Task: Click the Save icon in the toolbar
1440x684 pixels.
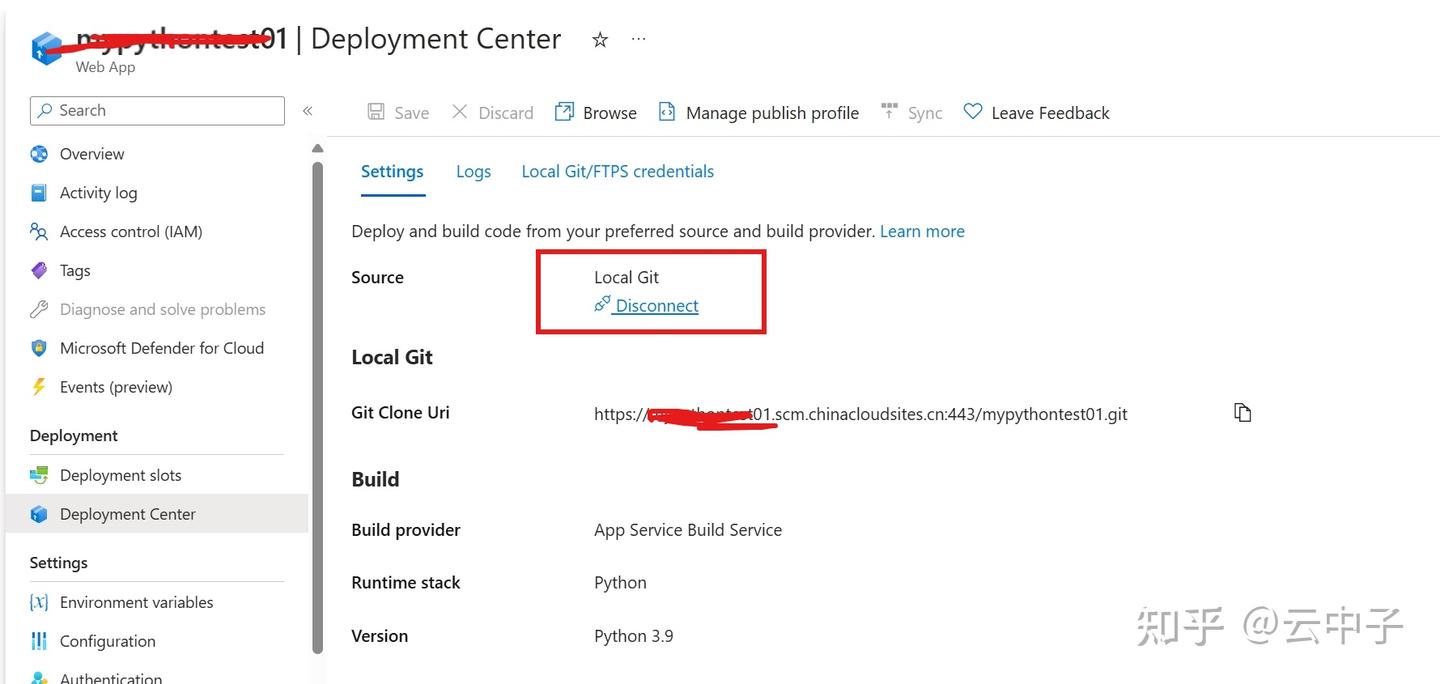Action: 397,112
